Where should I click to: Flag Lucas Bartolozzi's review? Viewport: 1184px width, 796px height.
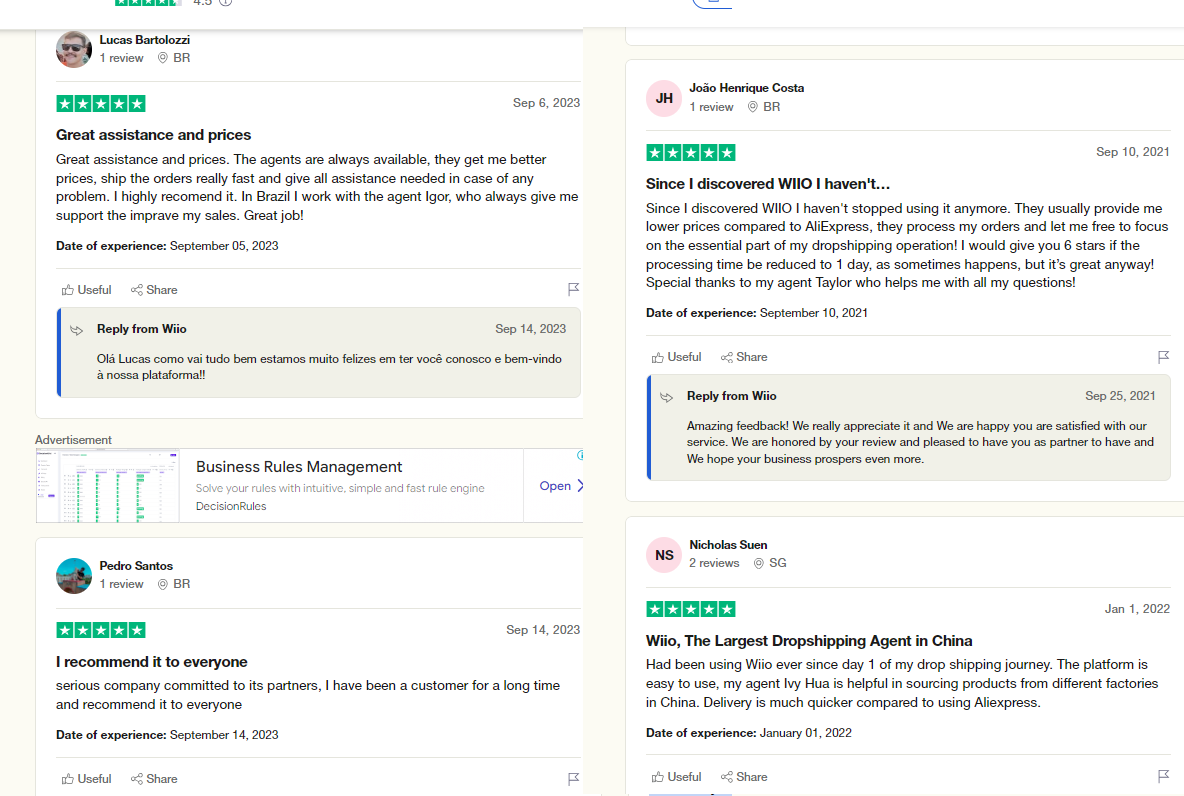[573, 289]
